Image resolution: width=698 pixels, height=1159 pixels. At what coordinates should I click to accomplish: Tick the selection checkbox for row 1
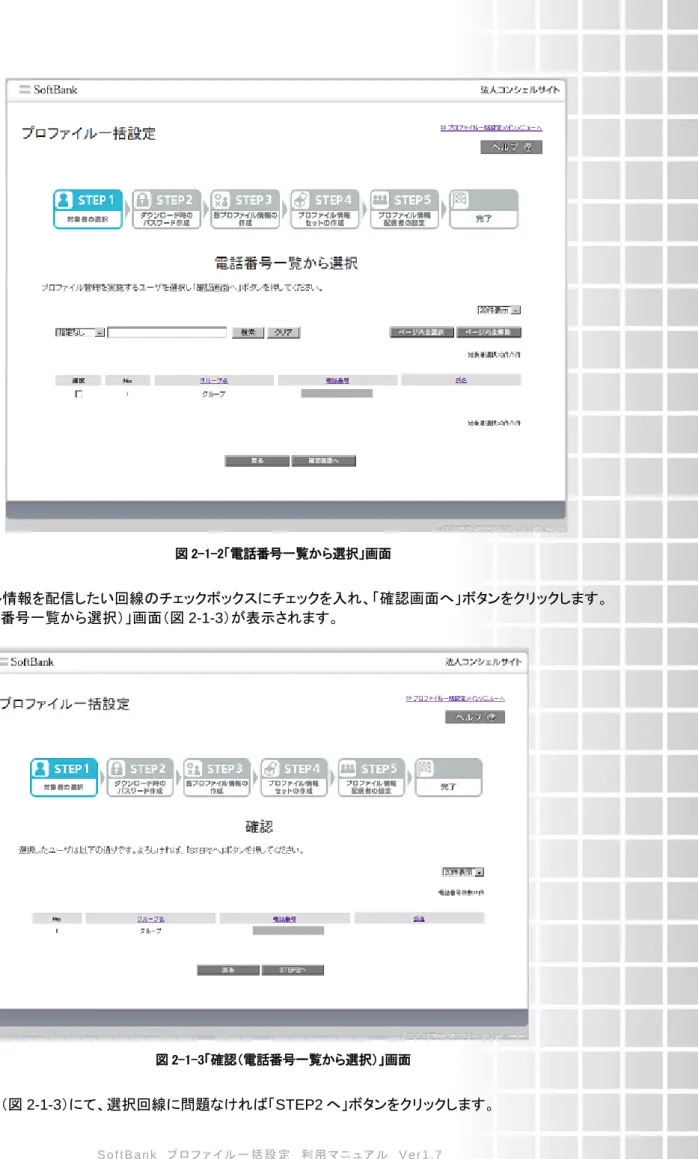[79, 394]
